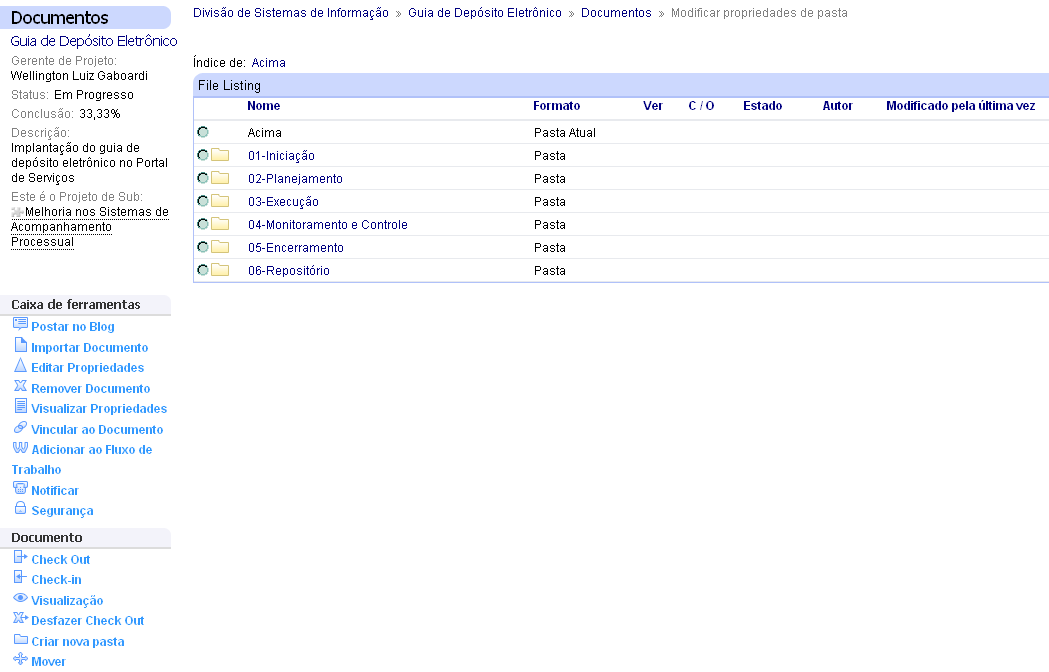The width and height of the screenshot is (1049, 672).
Task: Click the Postar no Blog icon
Action: click(20, 325)
